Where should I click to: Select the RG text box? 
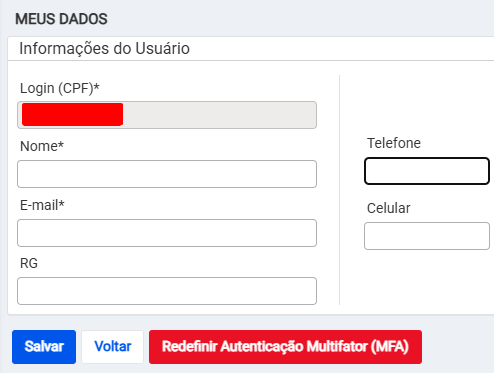167,291
